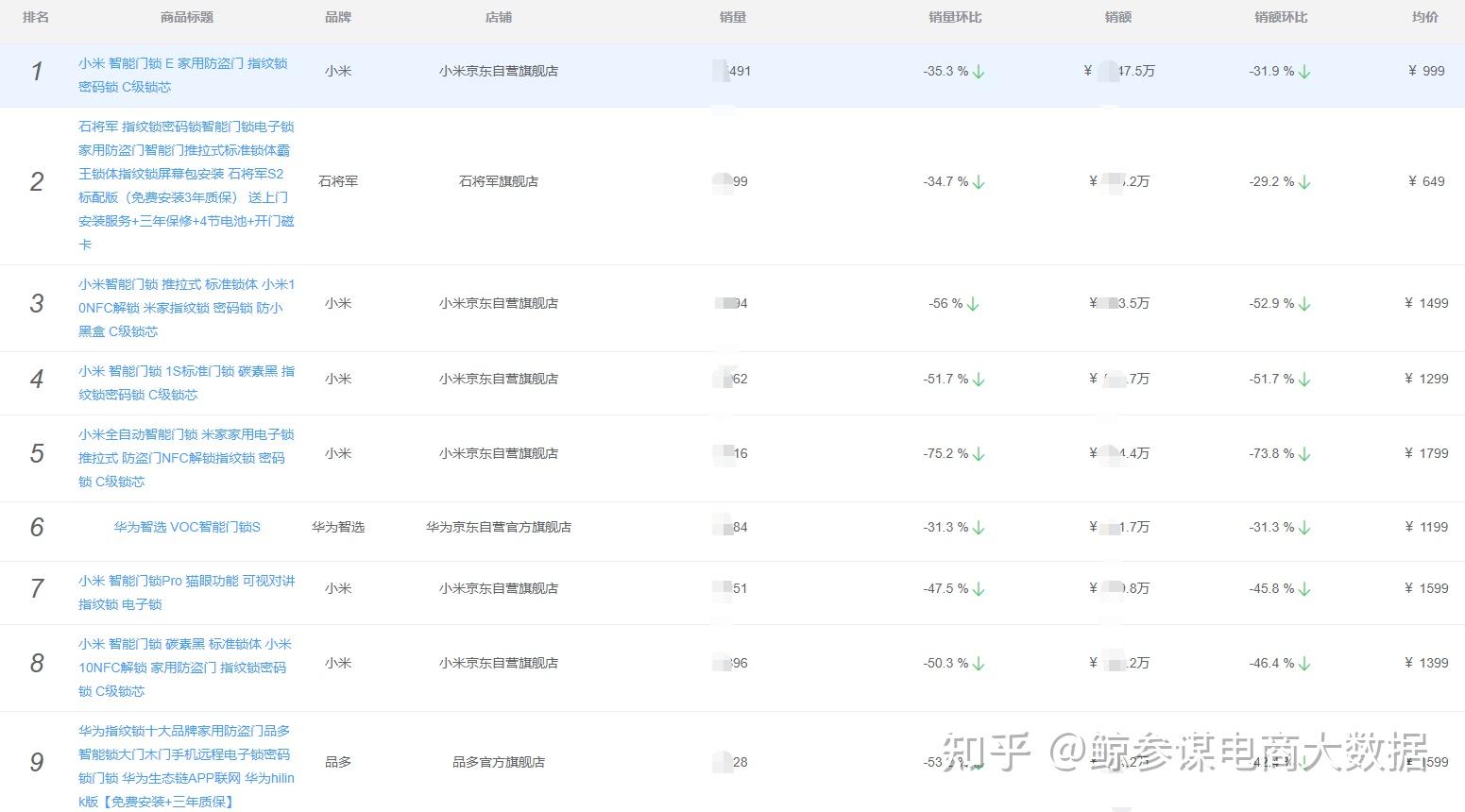Click the 排名 column header
This screenshot has width=1465, height=812.
tap(36, 17)
